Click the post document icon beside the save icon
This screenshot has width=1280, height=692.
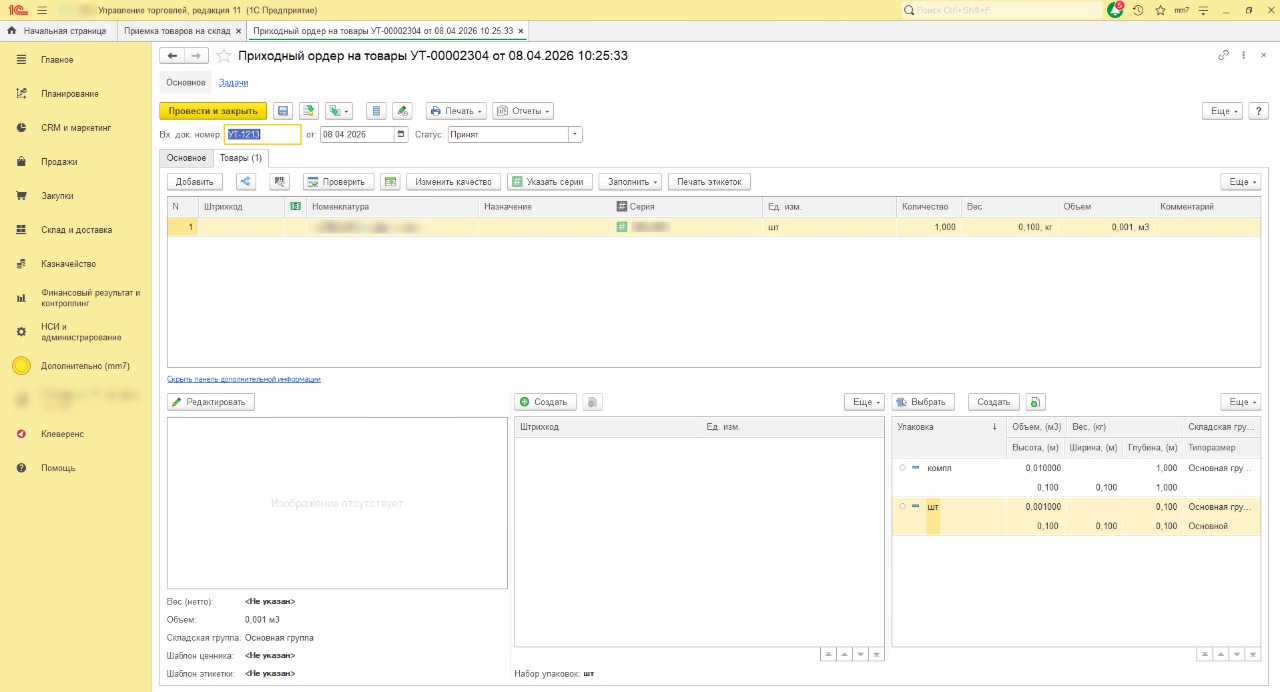[x=309, y=111]
